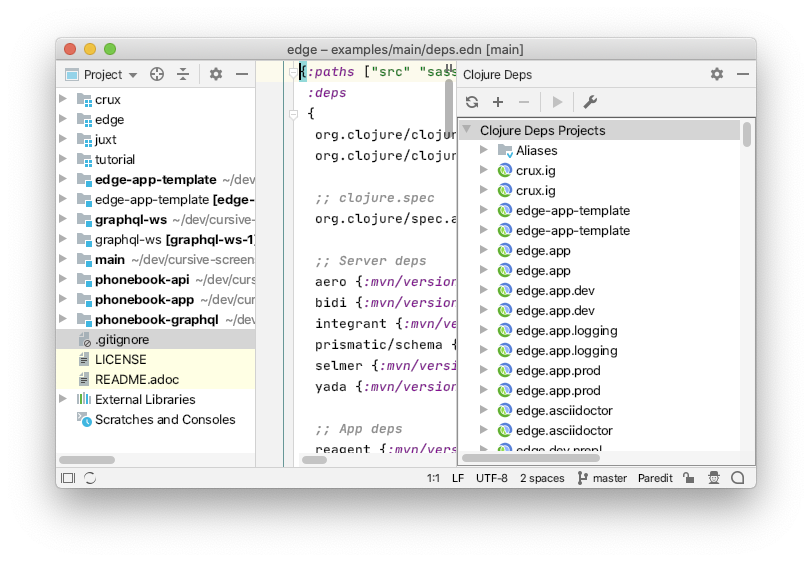Click the tool windows toggle icon in status bar
The height and width of the screenshot is (562, 812).
pyautogui.click(x=68, y=478)
